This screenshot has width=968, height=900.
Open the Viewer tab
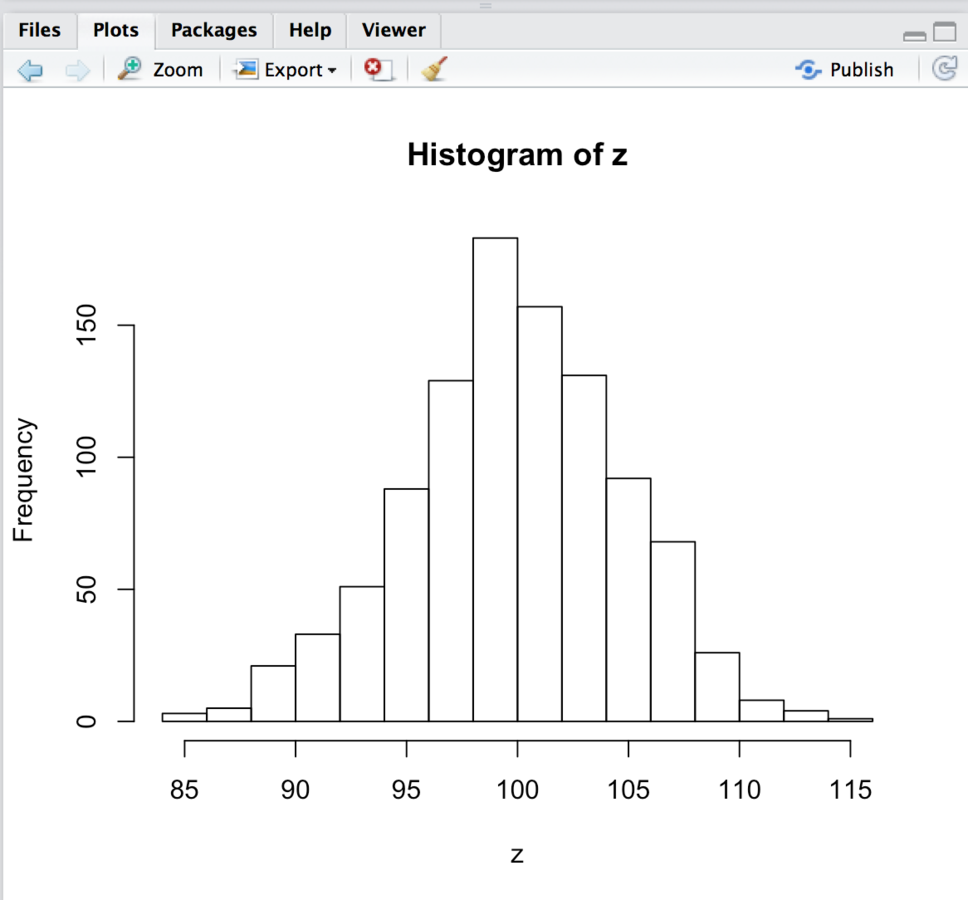coord(394,30)
